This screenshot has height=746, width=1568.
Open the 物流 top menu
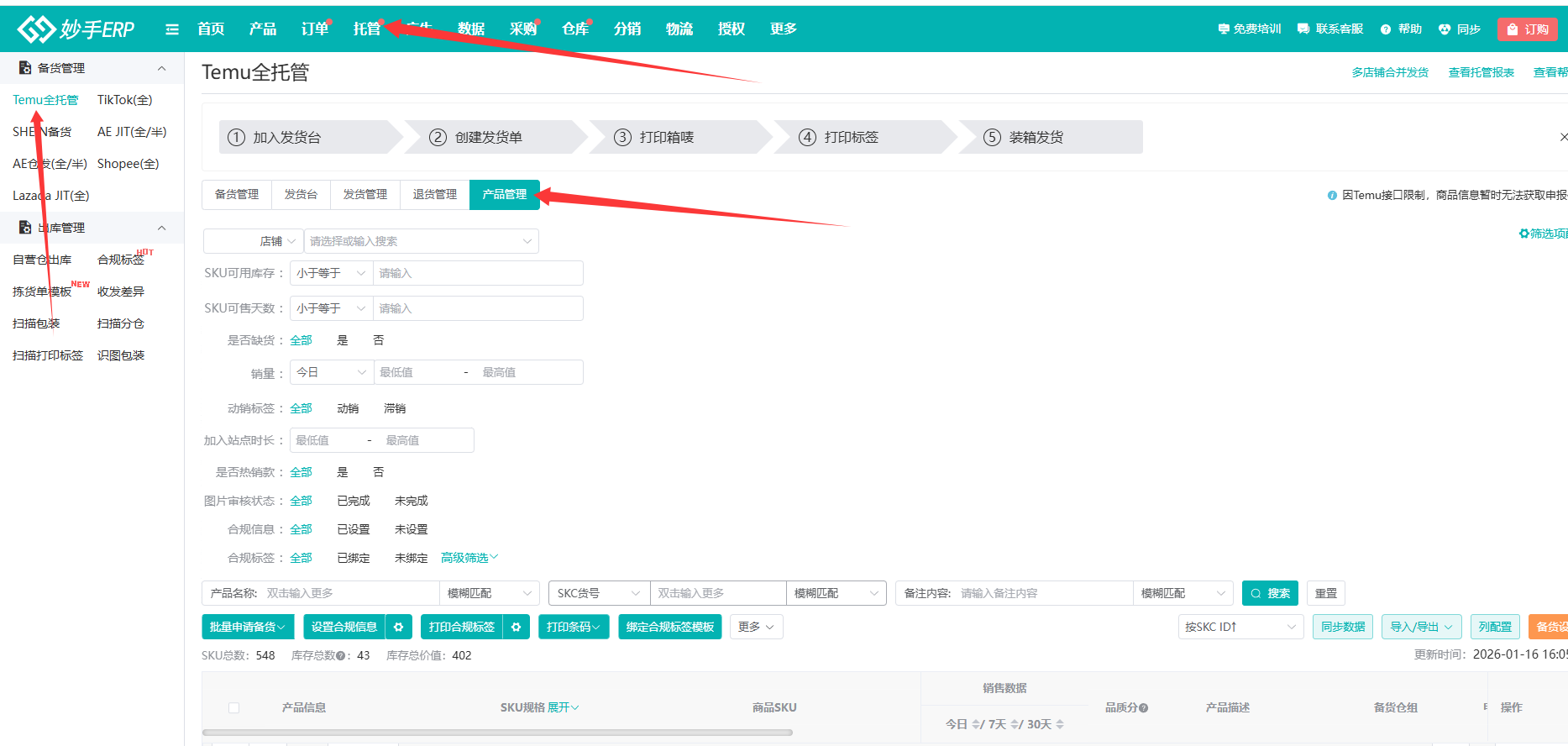[x=679, y=29]
